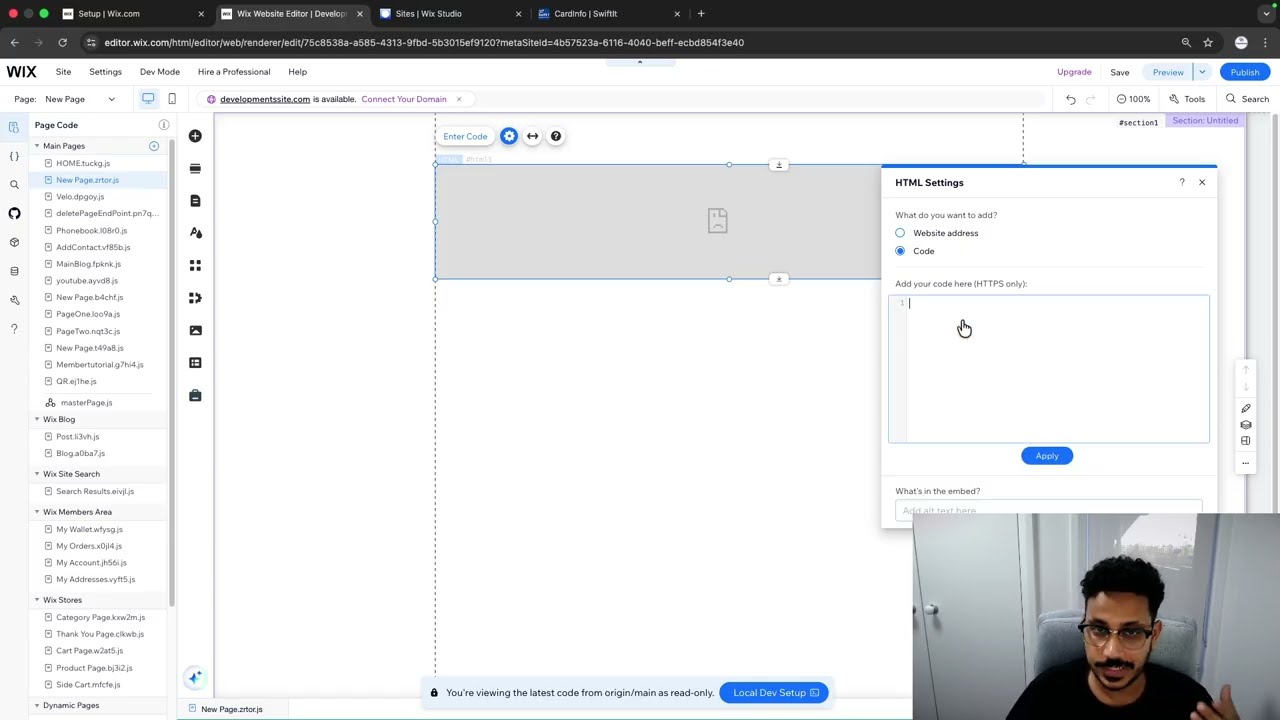Dismiss the domain availability banner
The width and height of the screenshot is (1280, 720).
[x=459, y=99]
